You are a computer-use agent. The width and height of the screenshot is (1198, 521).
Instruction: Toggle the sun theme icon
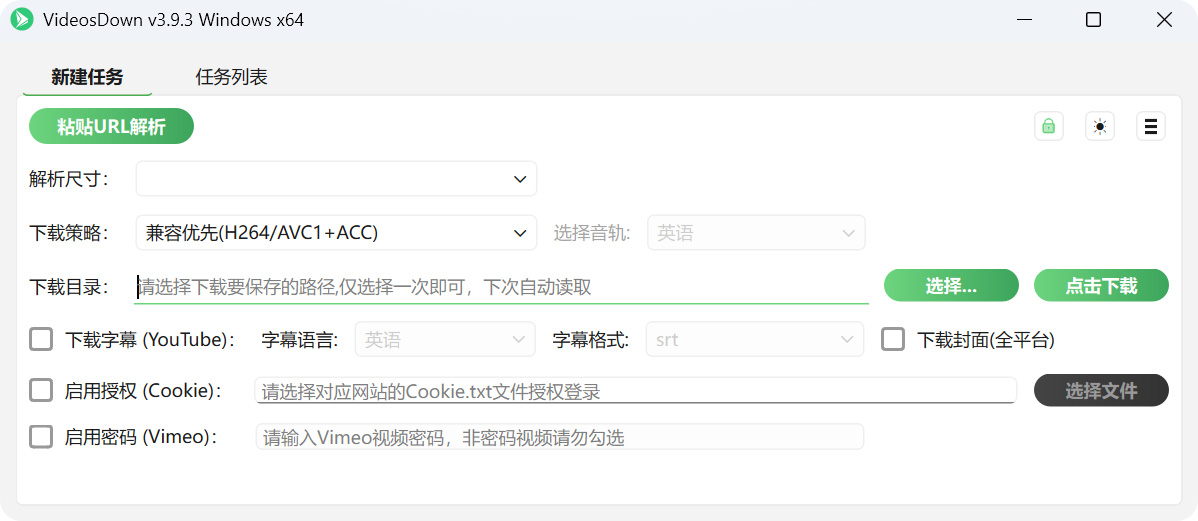(x=1100, y=126)
